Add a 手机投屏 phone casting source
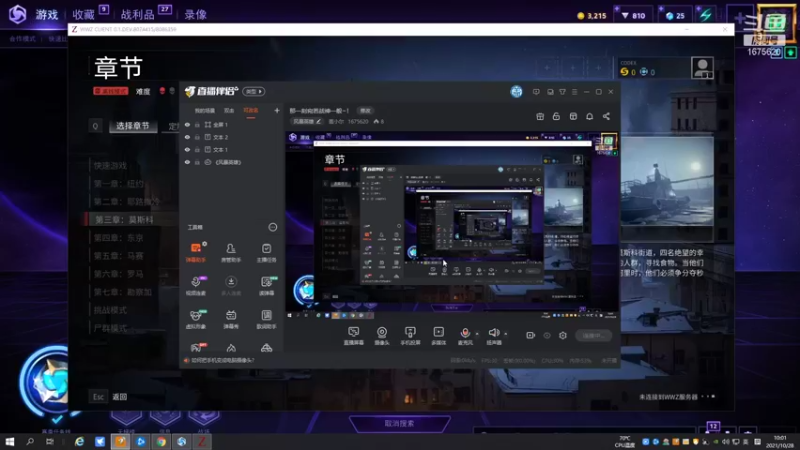Image resolution: width=800 pixels, height=450 pixels. [x=410, y=336]
